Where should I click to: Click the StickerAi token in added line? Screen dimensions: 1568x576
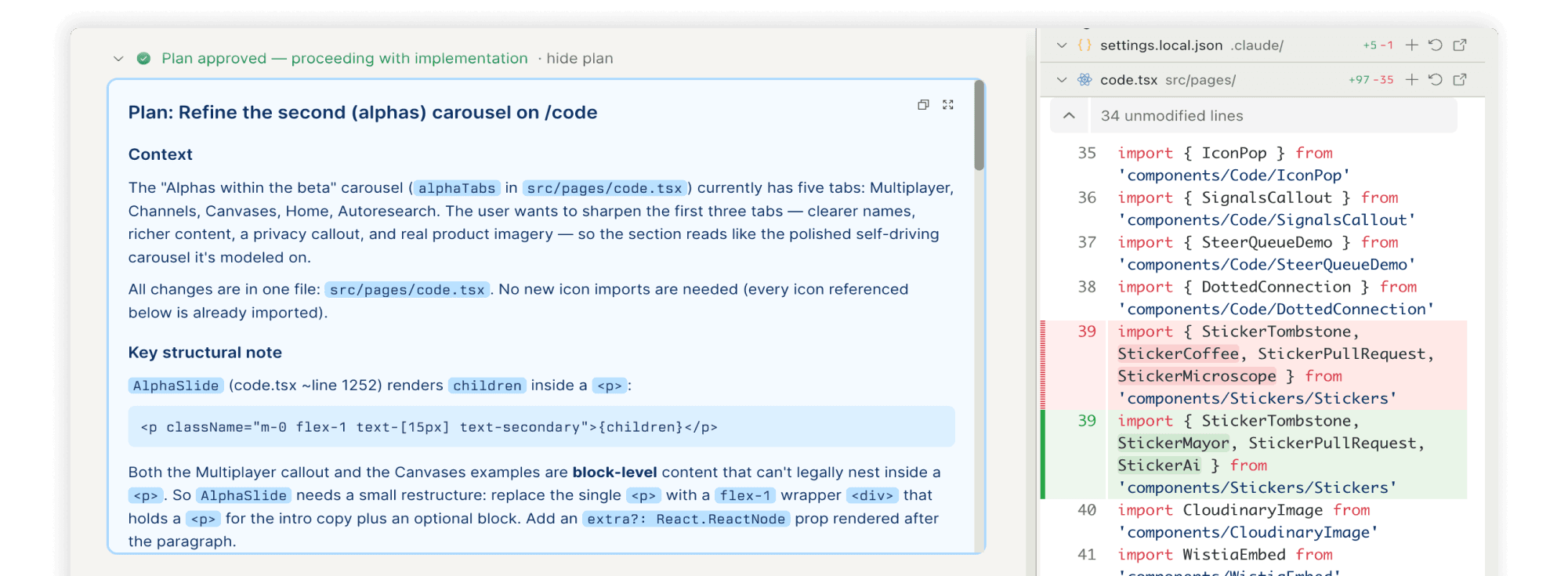pyautogui.click(x=1159, y=466)
